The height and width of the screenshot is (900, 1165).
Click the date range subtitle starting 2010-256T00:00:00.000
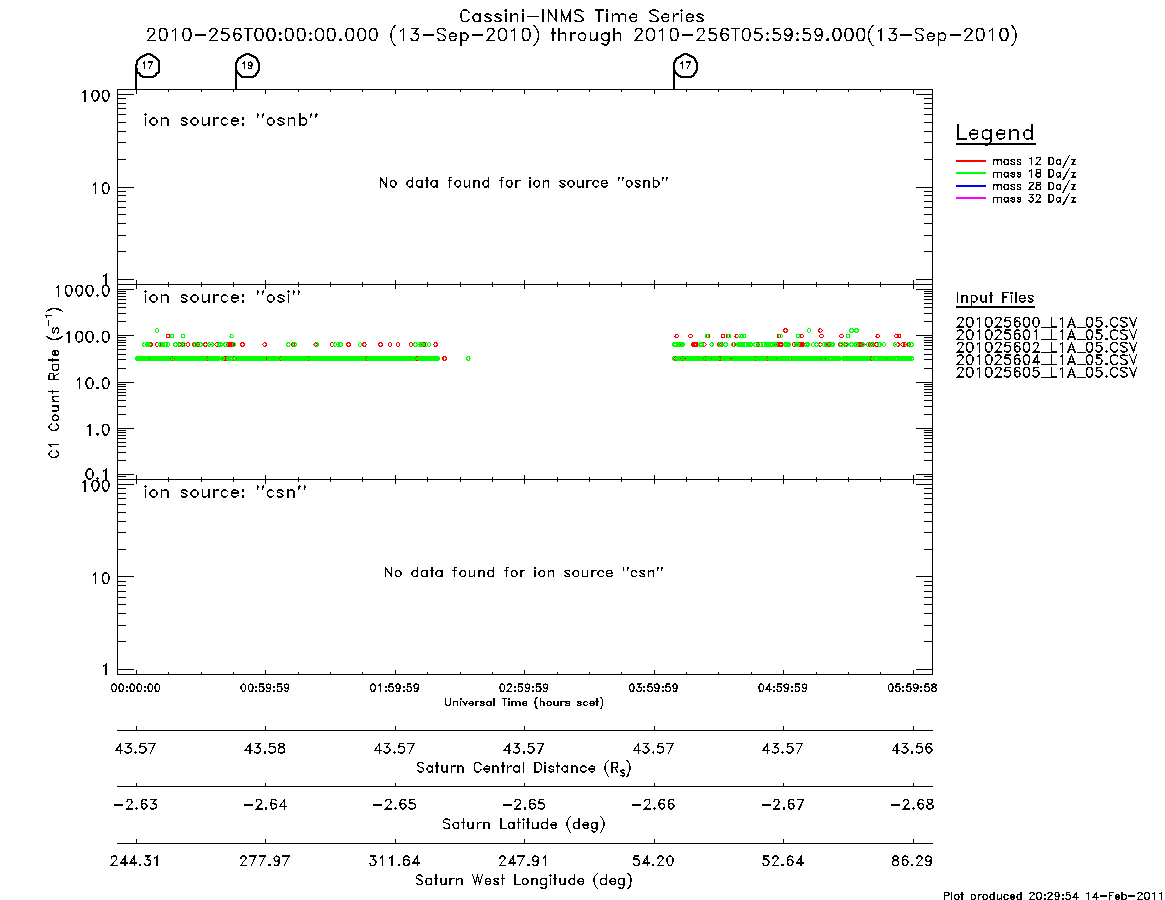coord(582,35)
